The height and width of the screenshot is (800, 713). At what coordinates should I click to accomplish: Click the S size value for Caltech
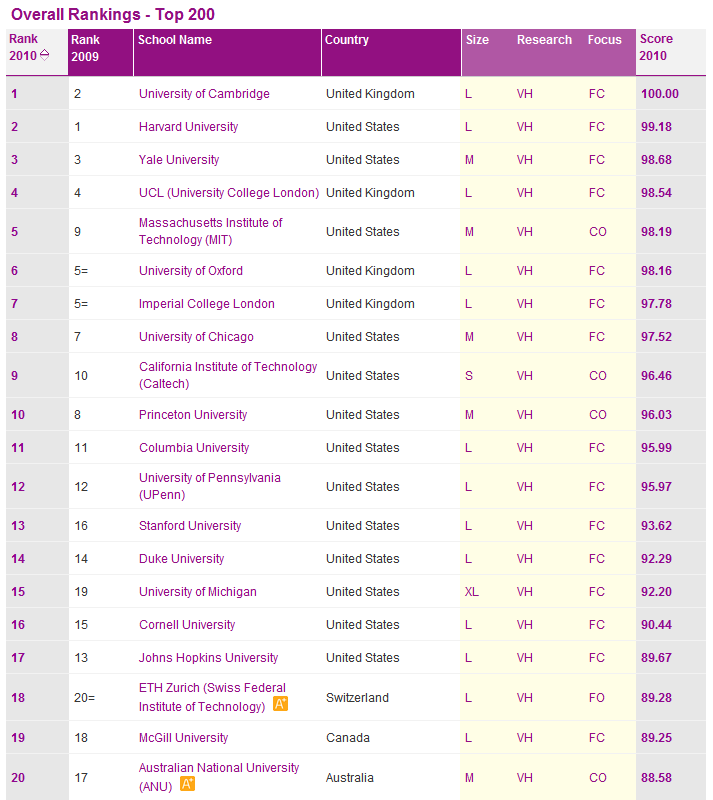[469, 376]
